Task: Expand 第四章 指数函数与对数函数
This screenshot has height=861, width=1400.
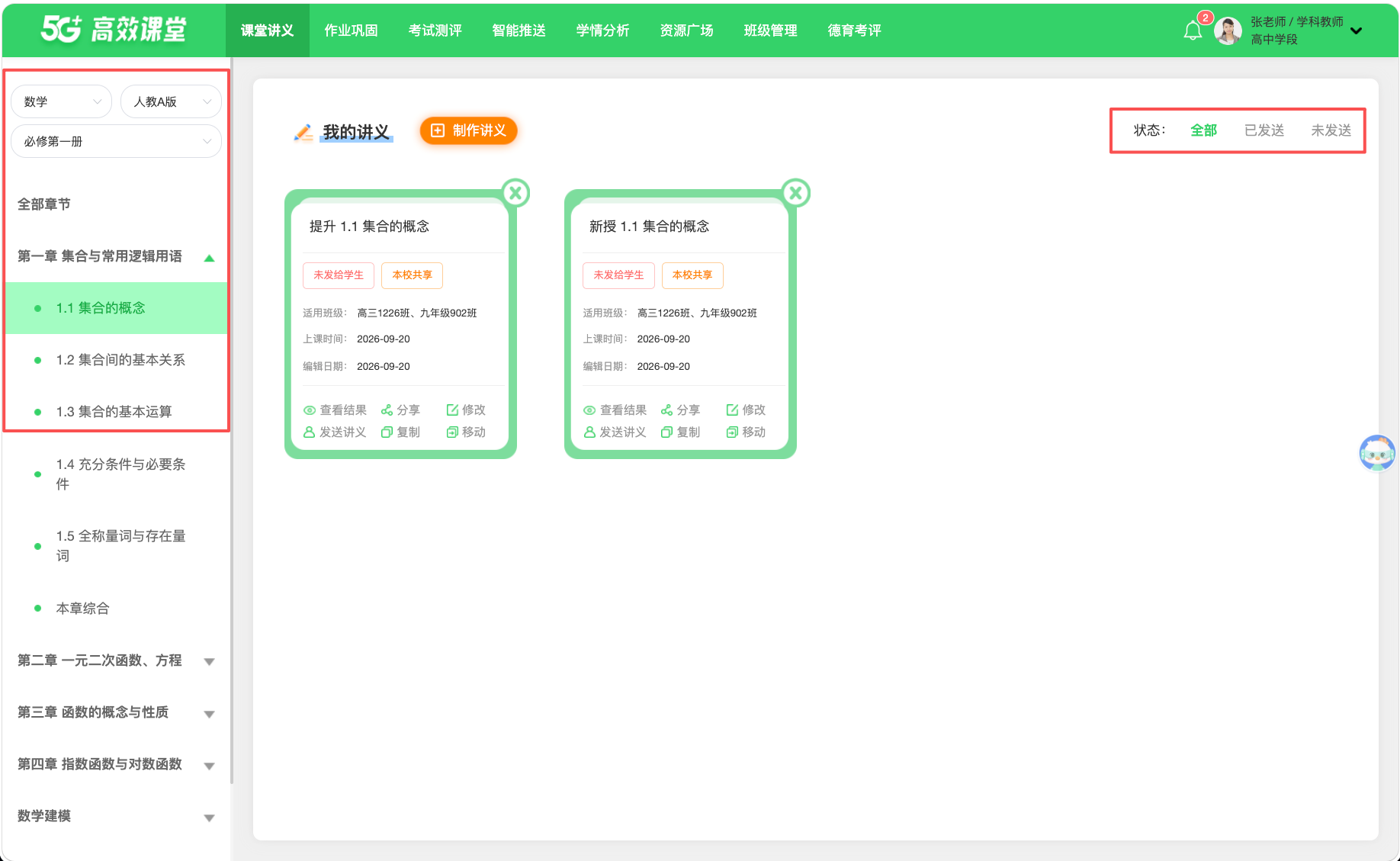Action: (x=209, y=766)
